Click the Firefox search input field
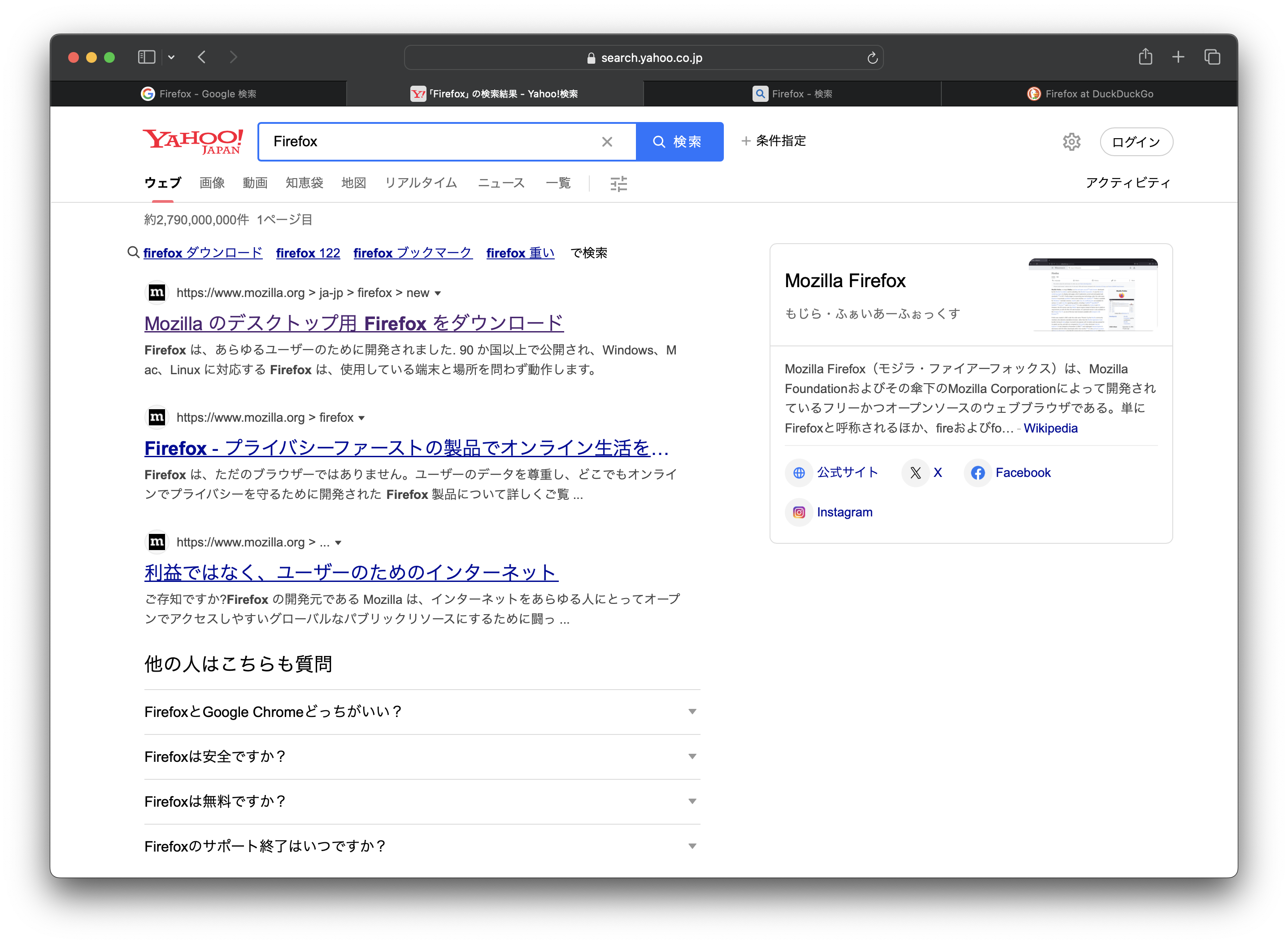1288x944 pixels. (428, 142)
